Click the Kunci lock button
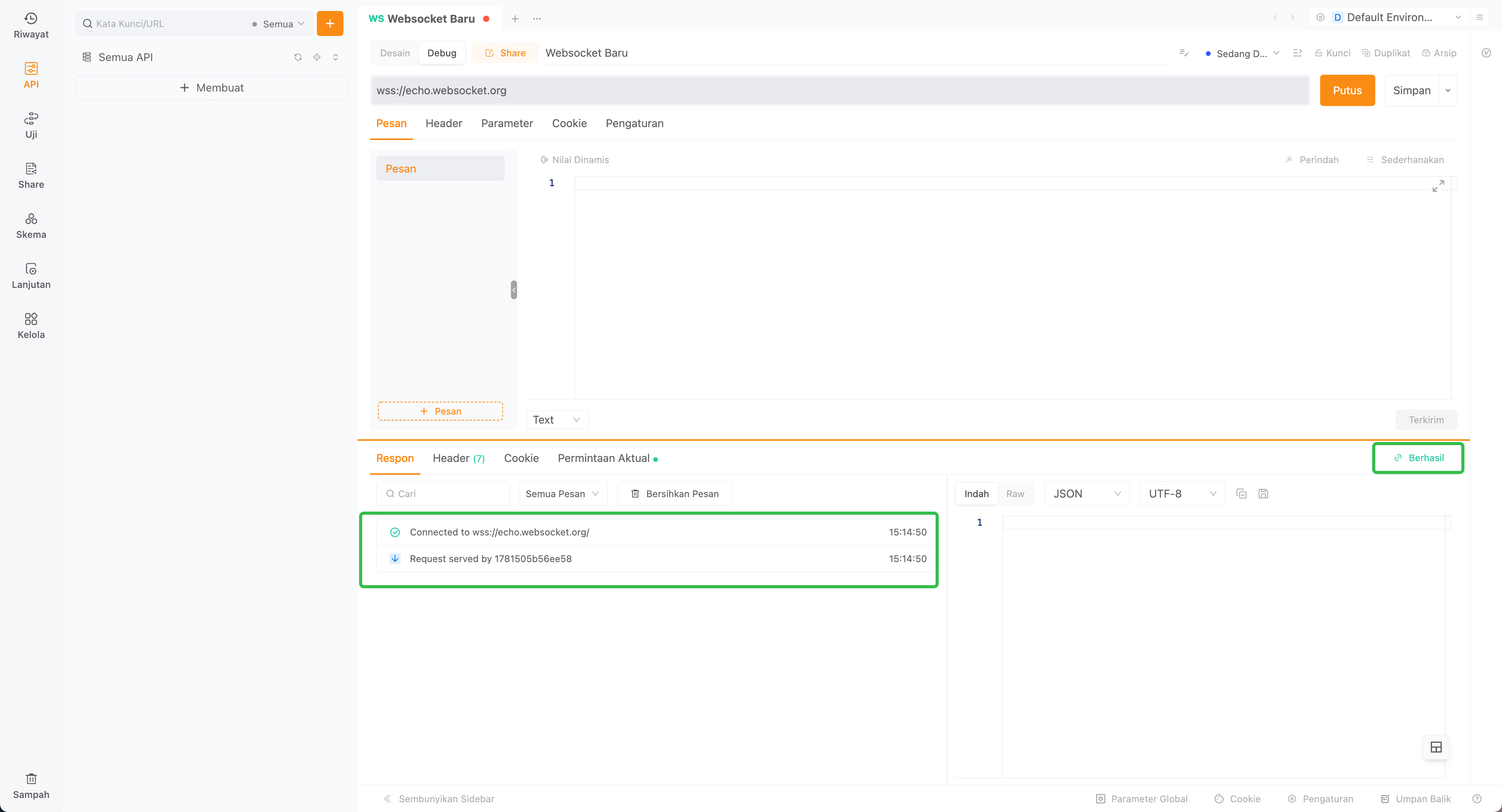Screen dimensions: 1502x812 [1332, 53]
